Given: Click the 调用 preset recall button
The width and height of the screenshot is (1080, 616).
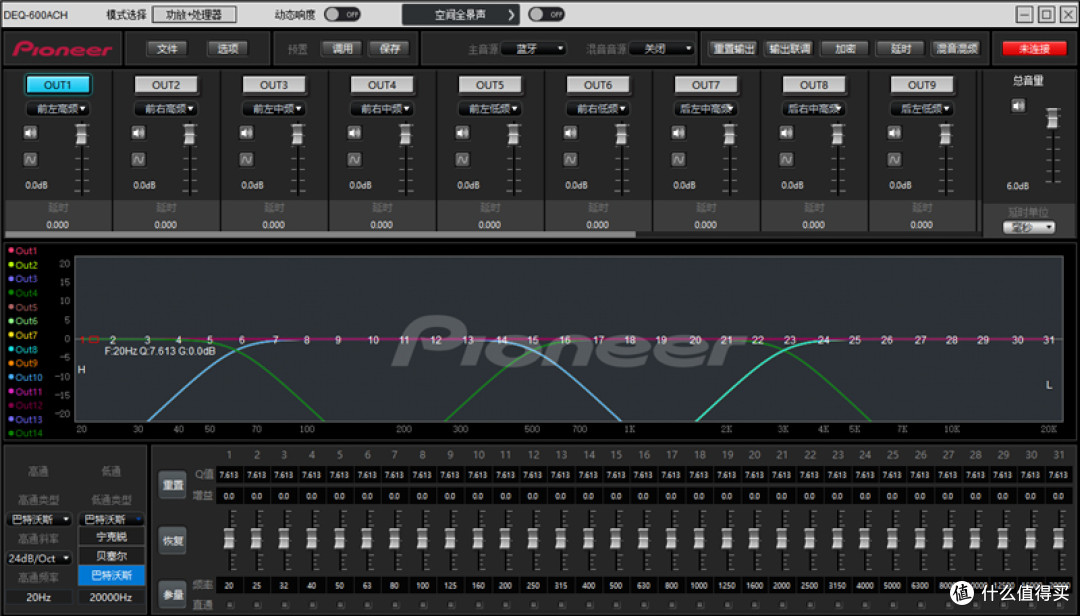Looking at the screenshot, I should point(342,49).
